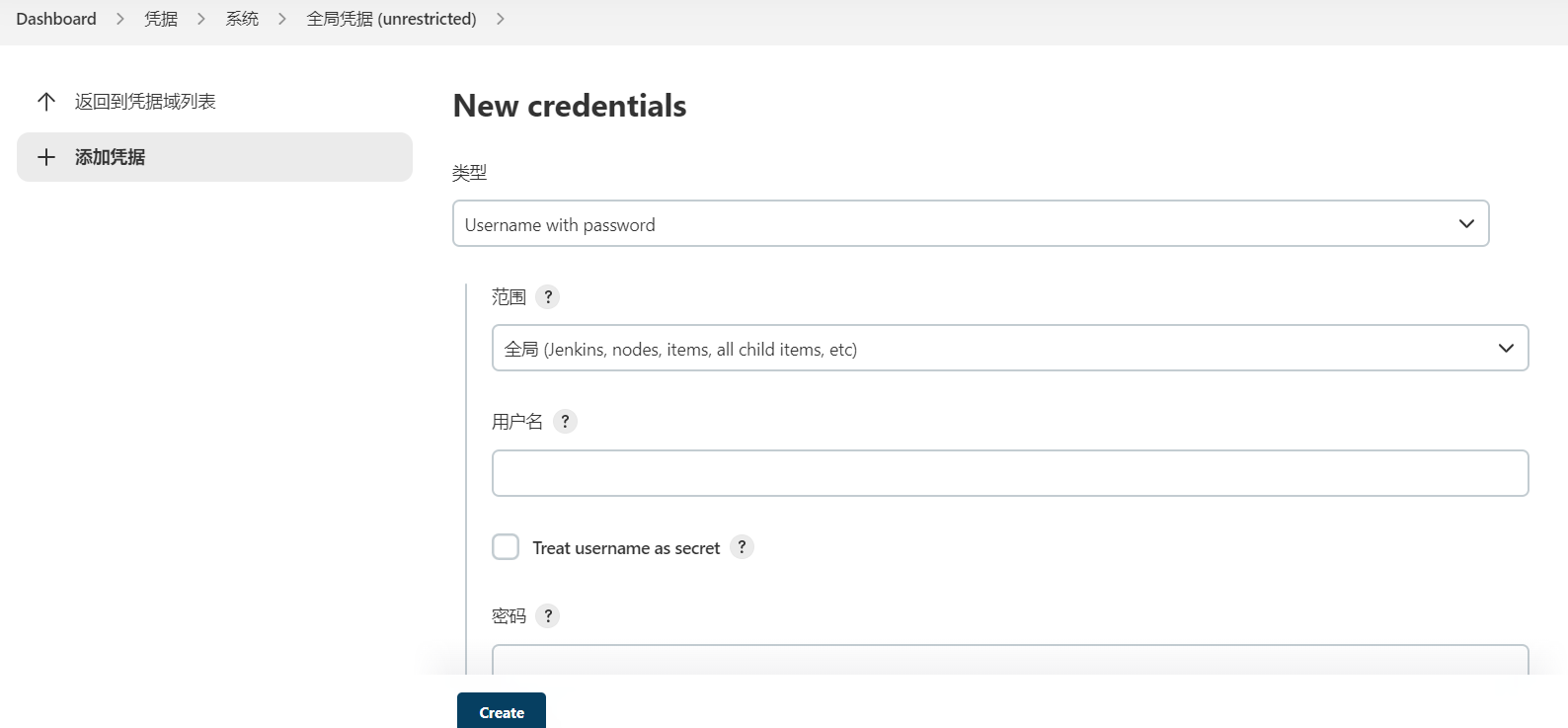Focus the 用户名 text input field
Image resolution: width=1568 pixels, height=728 pixels.
coord(1009,473)
